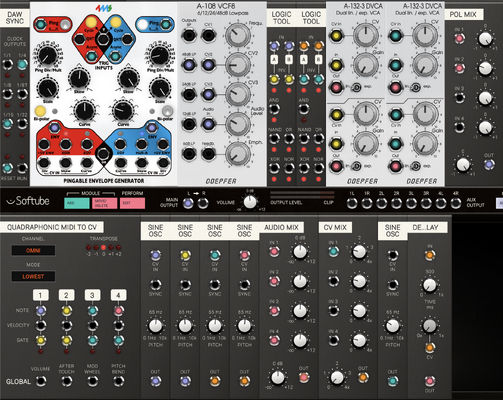Adjust the red channel Scale knob
The image size is (503, 400).
[48, 88]
